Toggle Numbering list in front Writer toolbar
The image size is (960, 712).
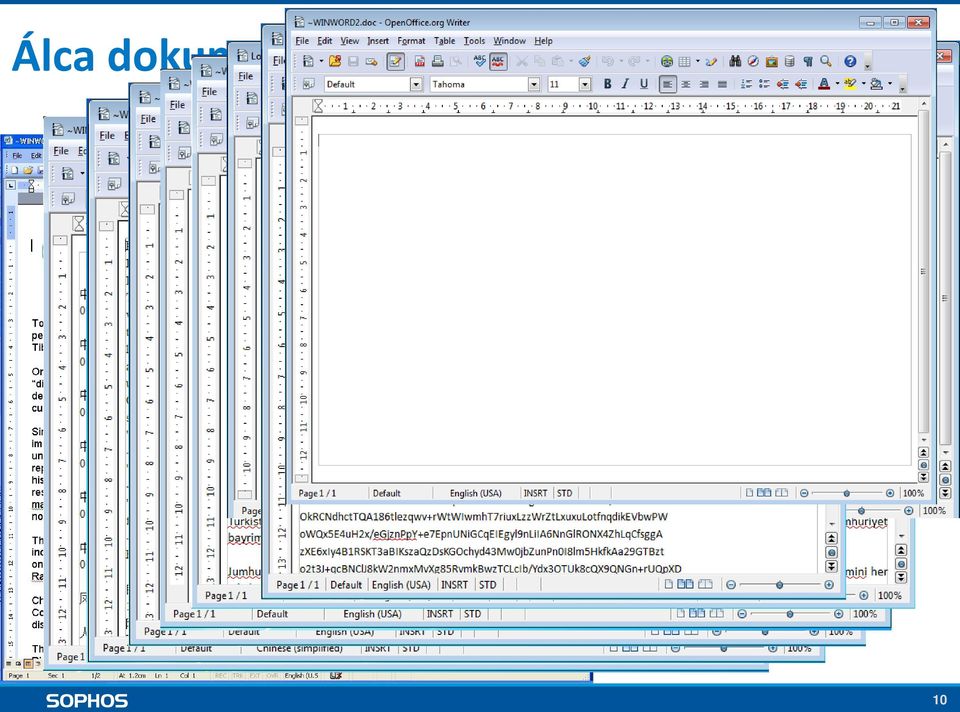coord(746,84)
